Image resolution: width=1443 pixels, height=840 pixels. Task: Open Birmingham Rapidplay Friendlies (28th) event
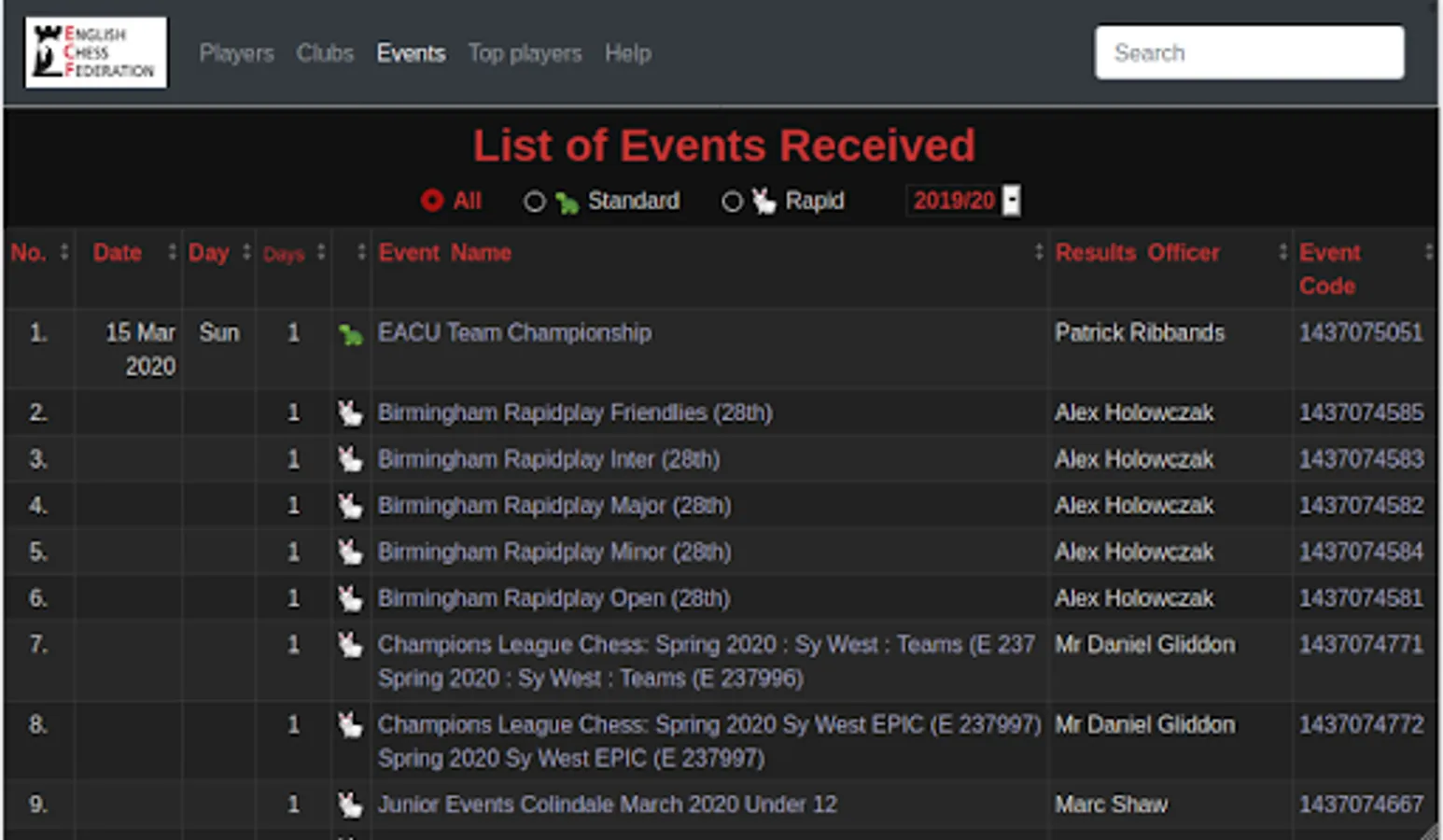(575, 413)
